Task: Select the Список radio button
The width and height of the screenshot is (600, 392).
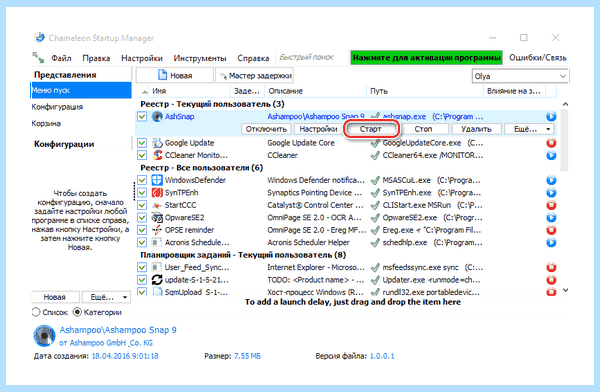Action: 36,312
